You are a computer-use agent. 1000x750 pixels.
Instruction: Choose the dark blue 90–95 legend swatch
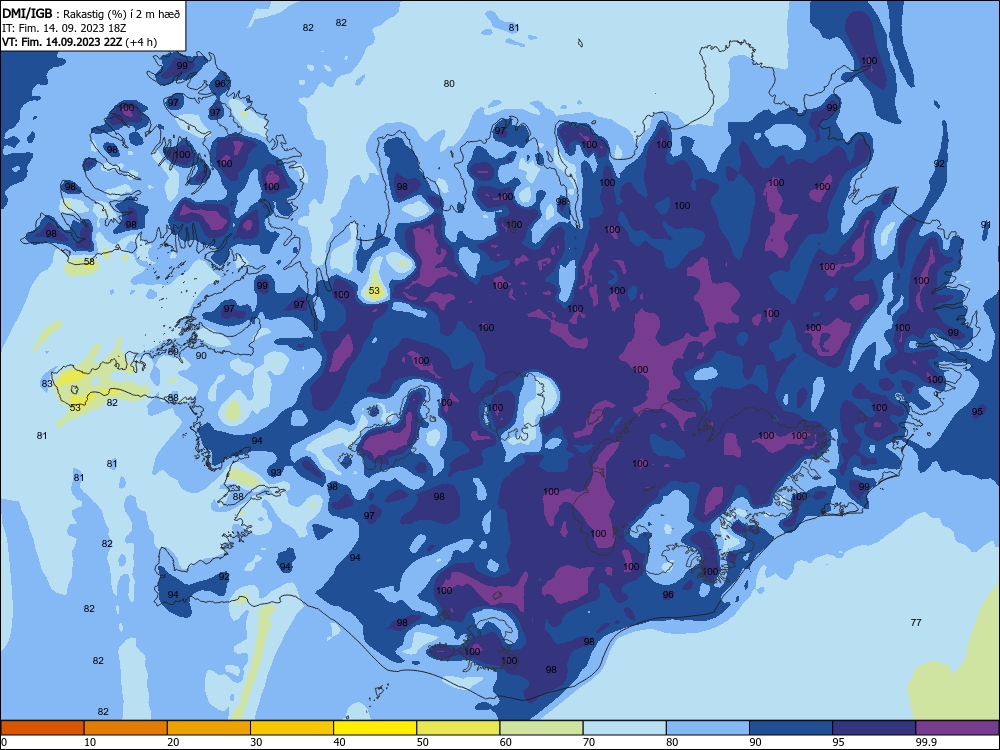tap(791, 728)
